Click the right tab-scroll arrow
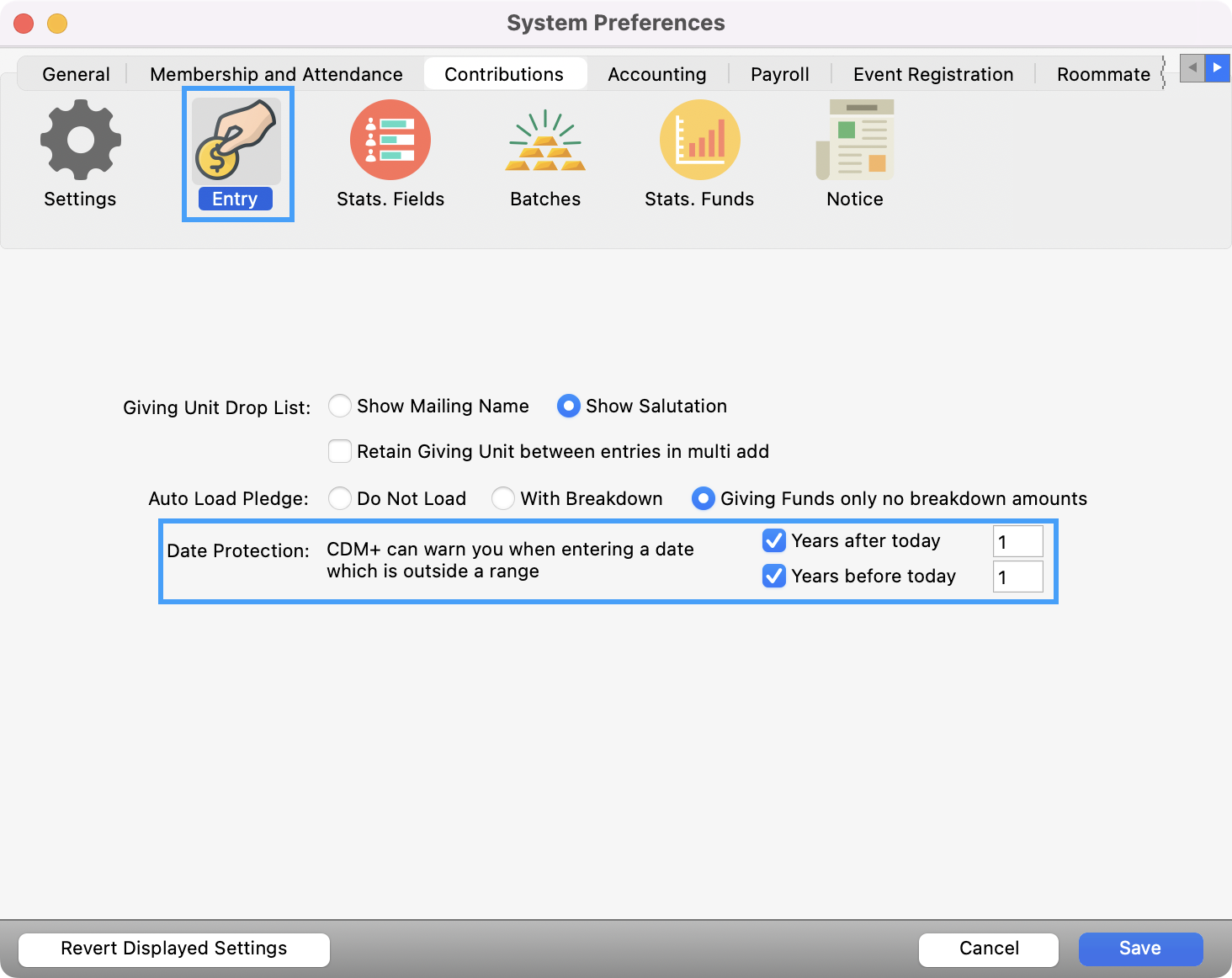 coord(1217,68)
